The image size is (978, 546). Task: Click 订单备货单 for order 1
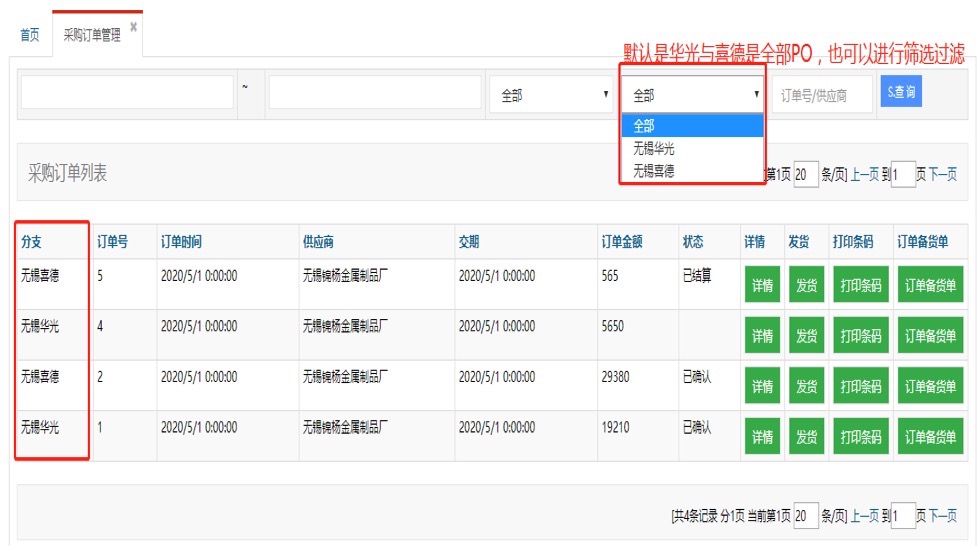(930, 436)
